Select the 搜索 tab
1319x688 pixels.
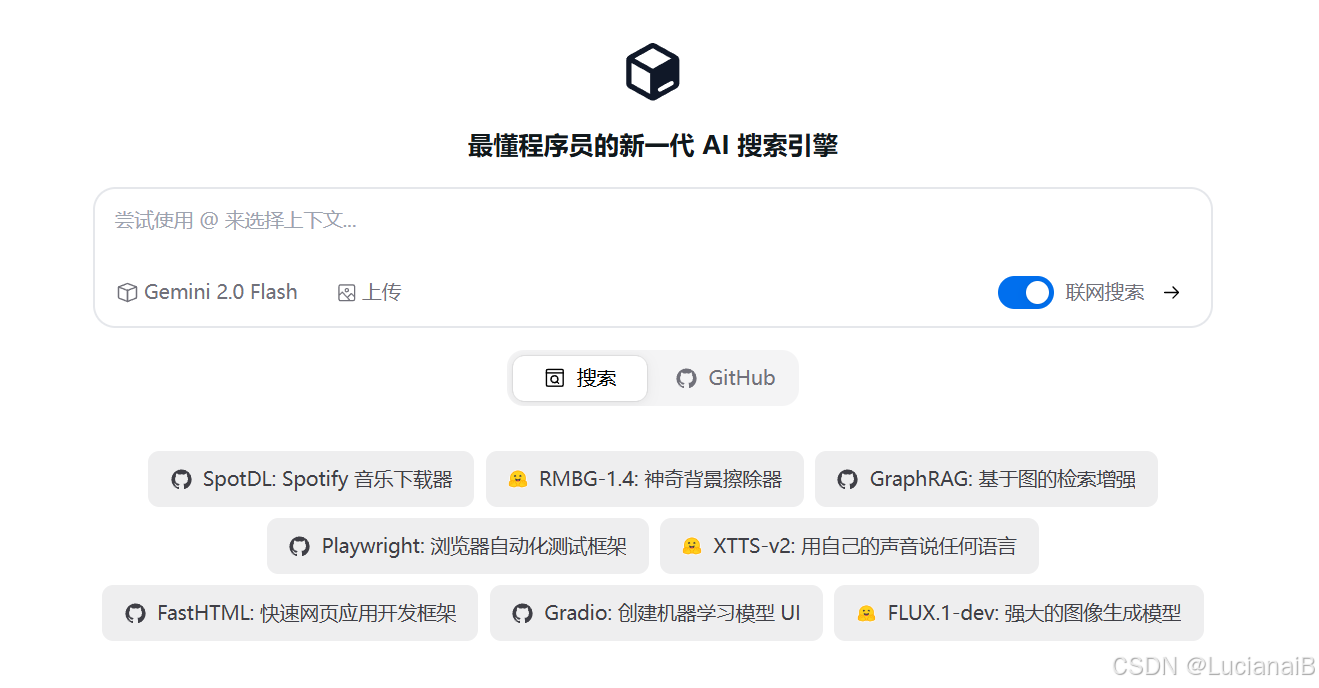pos(580,378)
